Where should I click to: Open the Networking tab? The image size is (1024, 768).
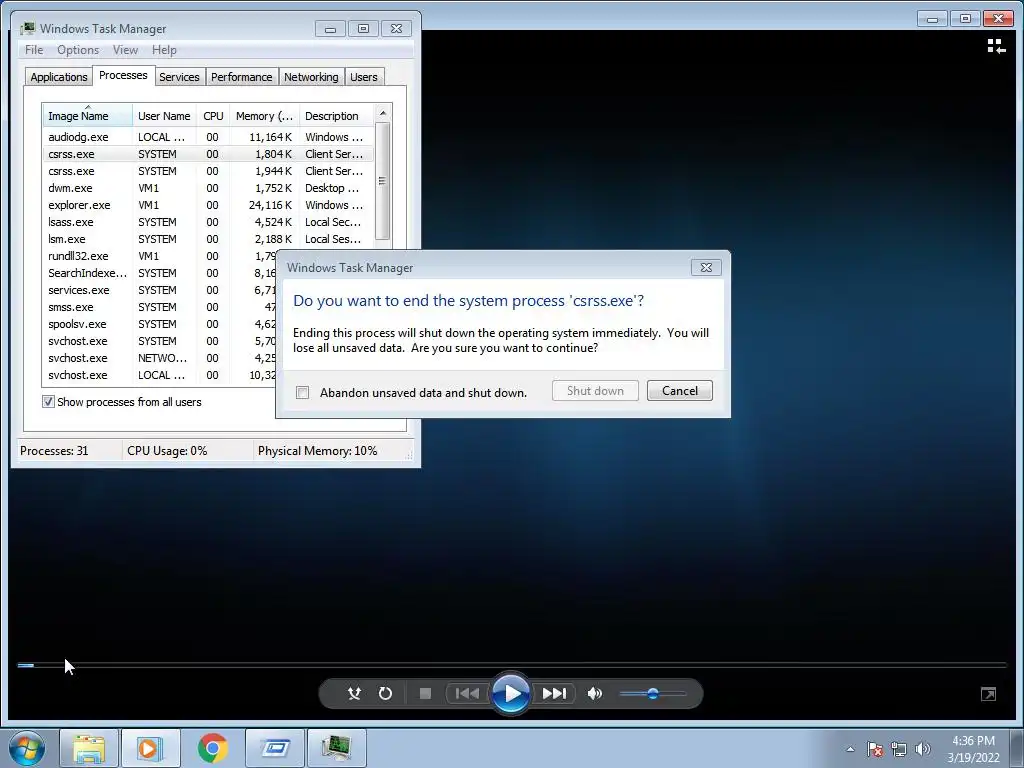311,77
